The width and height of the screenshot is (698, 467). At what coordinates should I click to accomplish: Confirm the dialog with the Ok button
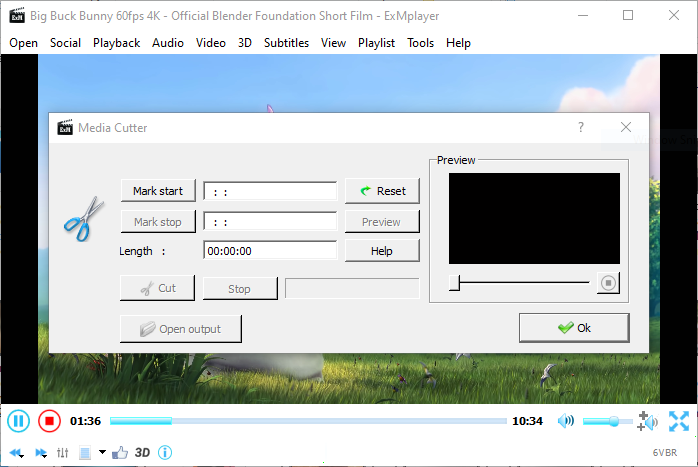574,328
